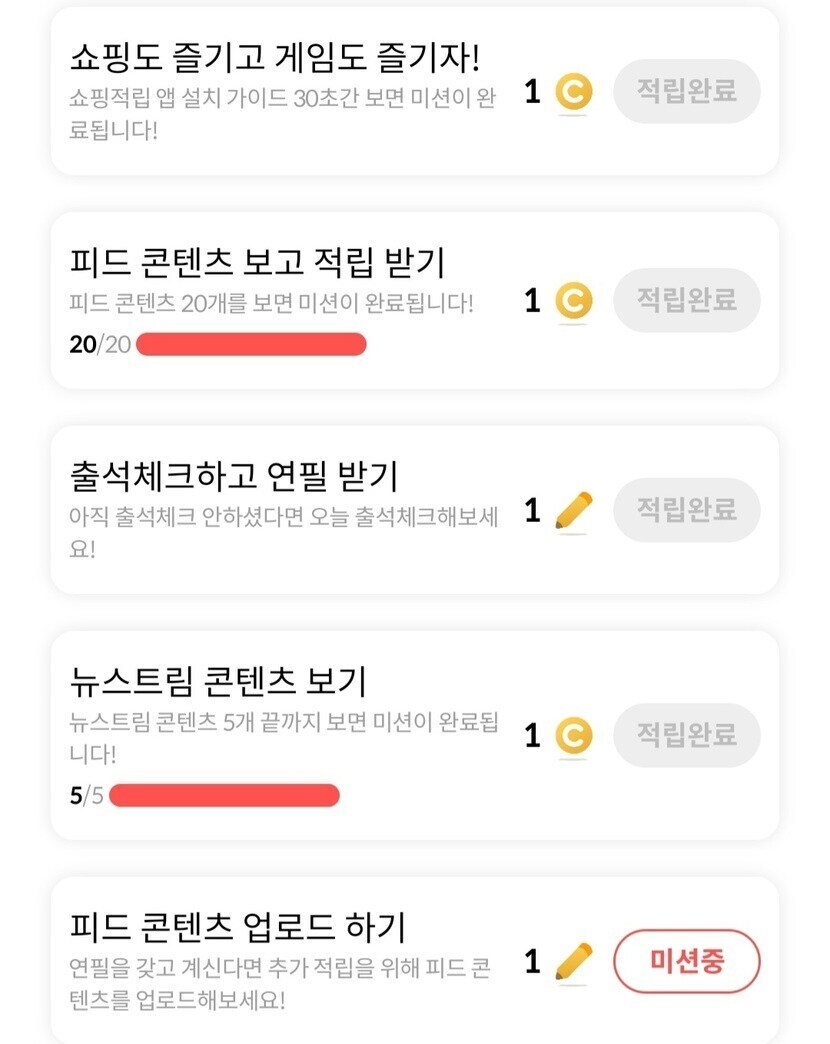The height and width of the screenshot is (1044, 830).
Task: Click the 5/5 red progress bar
Action: tap(224, 796)
